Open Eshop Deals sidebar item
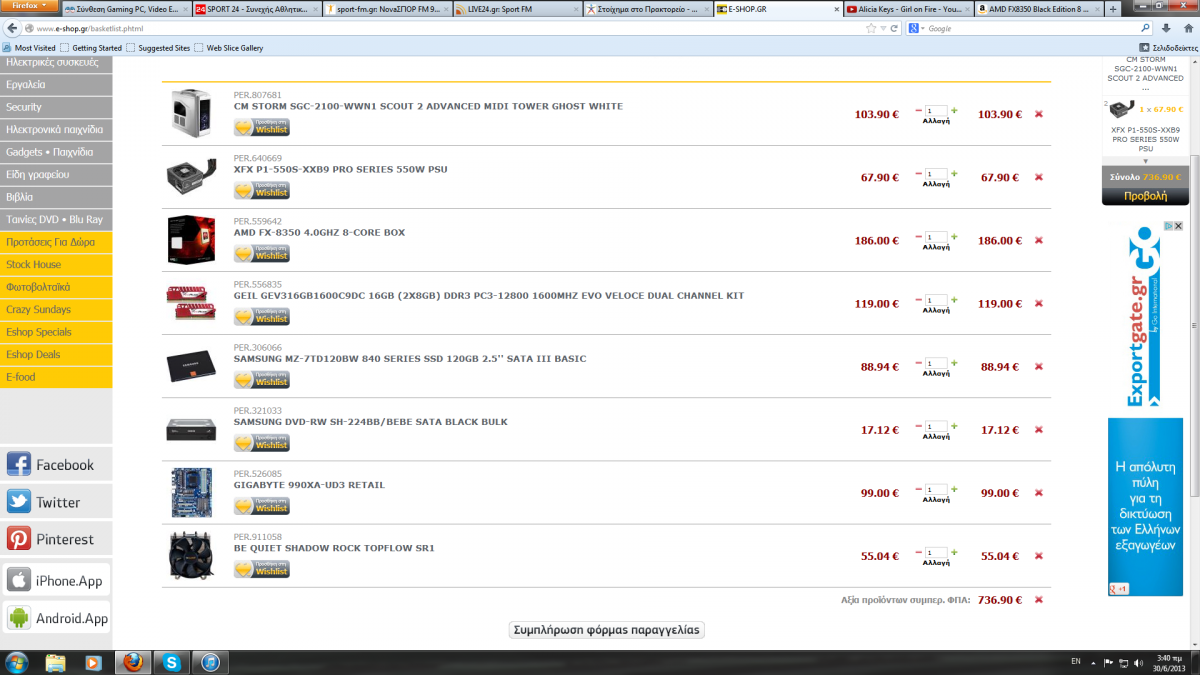 56,354
